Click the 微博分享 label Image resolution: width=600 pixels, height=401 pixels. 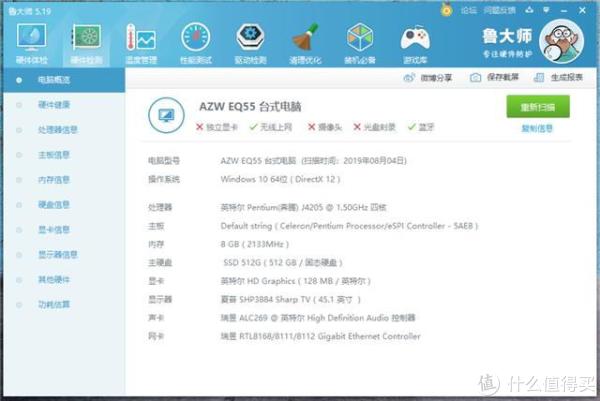pos(436,78)
